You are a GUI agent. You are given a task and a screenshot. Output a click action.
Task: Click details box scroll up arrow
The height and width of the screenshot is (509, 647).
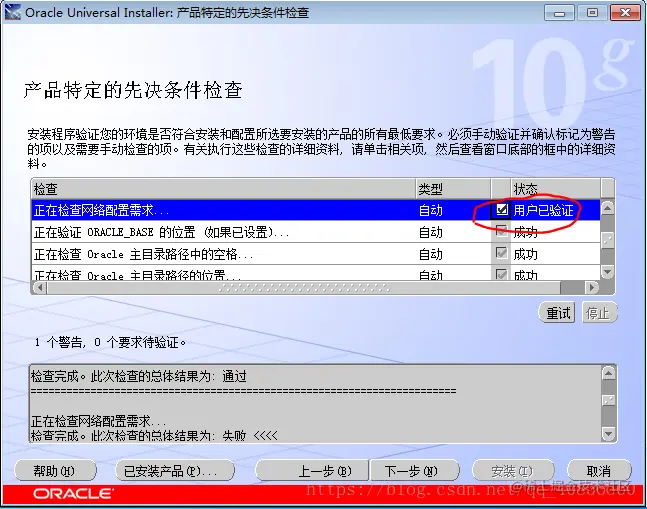point(609,373)
